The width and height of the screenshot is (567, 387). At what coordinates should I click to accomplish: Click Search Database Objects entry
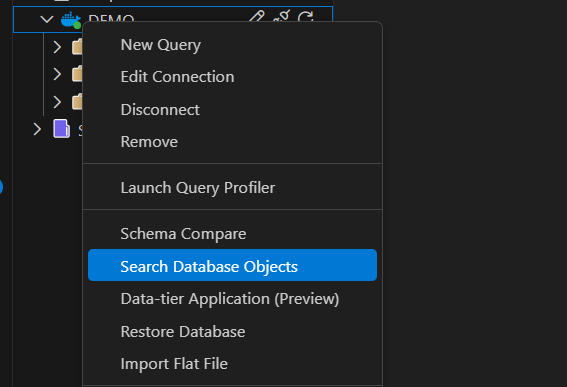pos(232,265)
